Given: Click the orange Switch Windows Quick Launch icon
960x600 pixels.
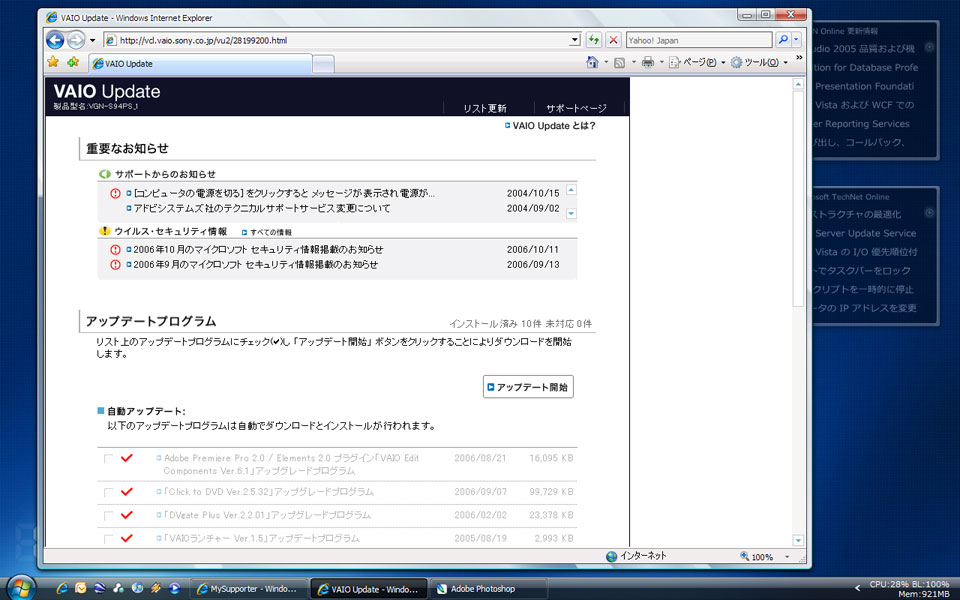Looking at the screenshot, I should (156, 588).
